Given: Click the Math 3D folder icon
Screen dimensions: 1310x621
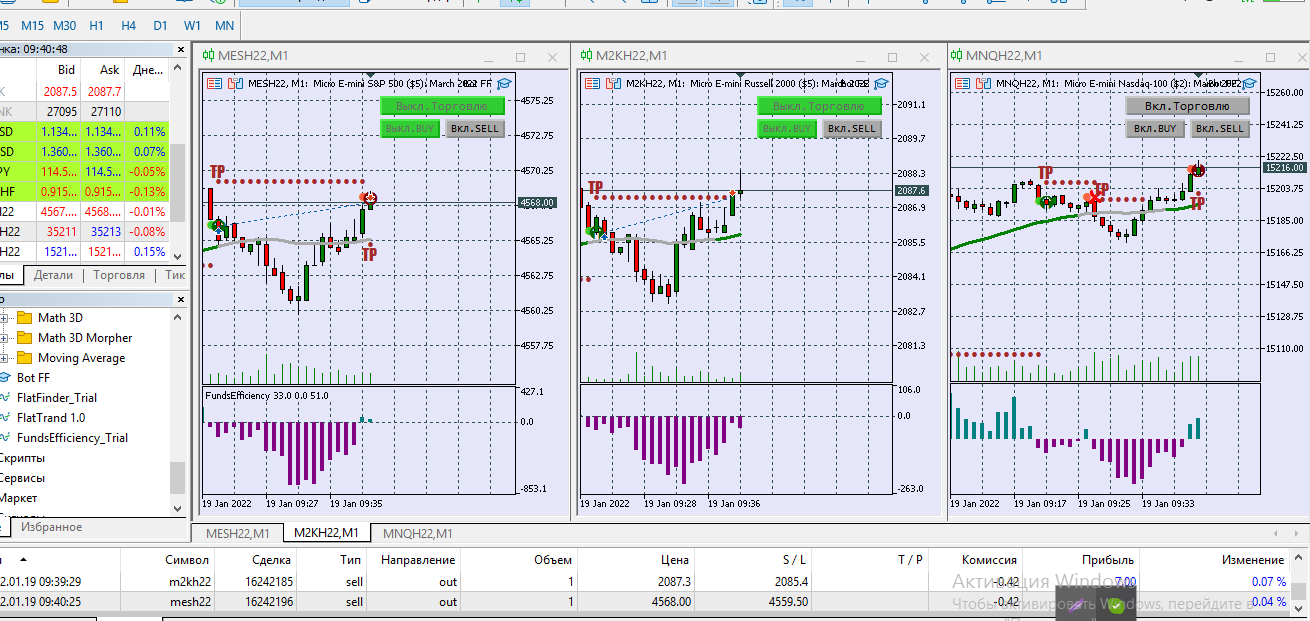Looking at the screenshot, I should (x=25, y=318).
